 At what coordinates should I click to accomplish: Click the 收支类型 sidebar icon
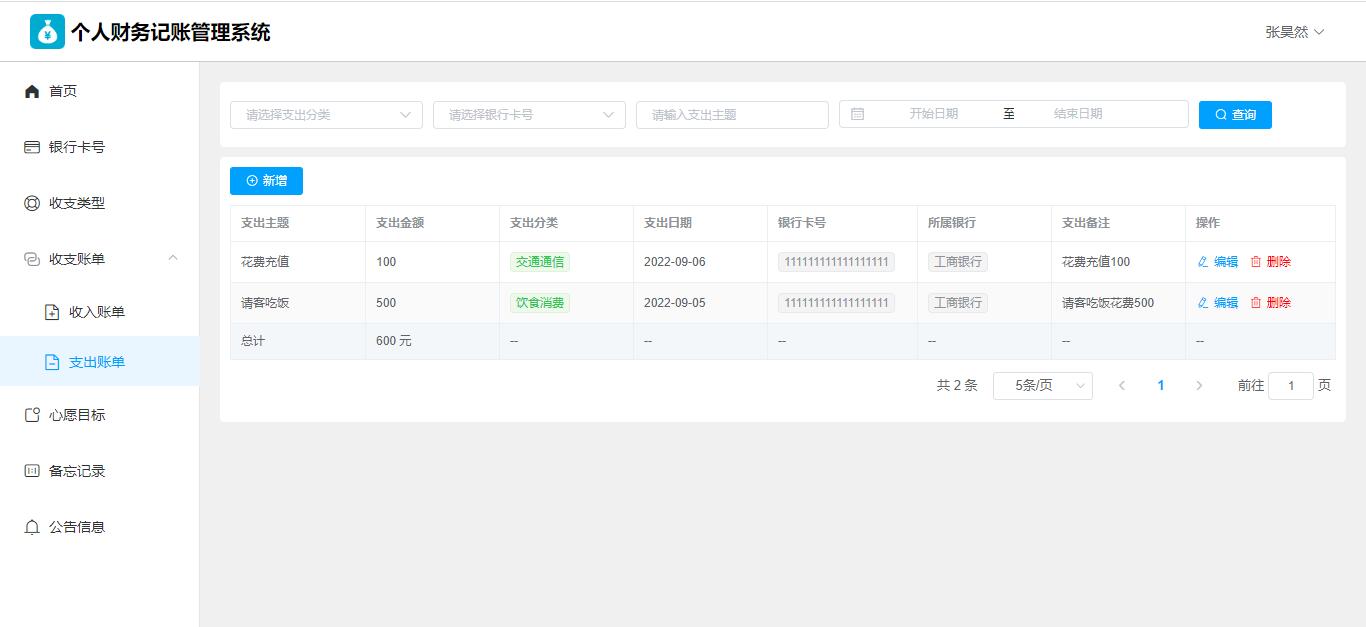tap(32, 203)
